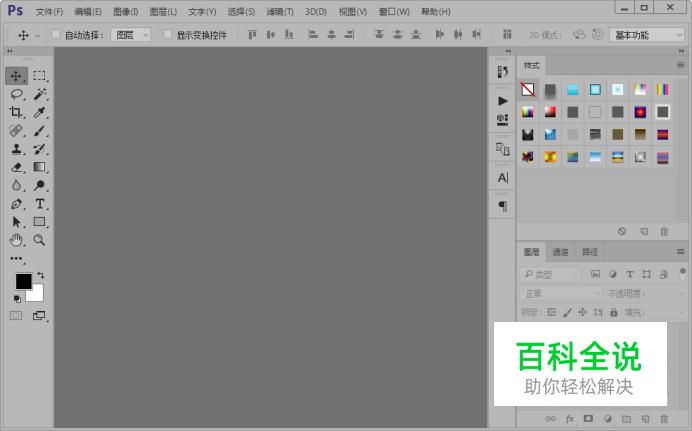Pick the Pen tool
692x431 pixels.
tap(16, 204)
